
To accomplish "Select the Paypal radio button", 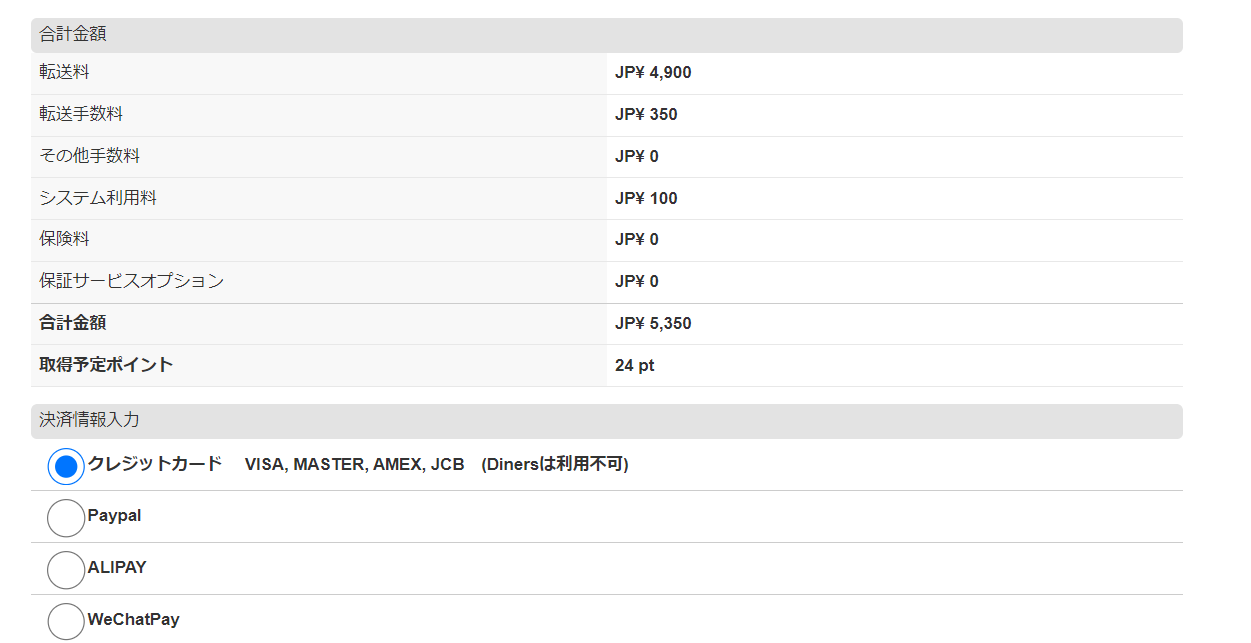I will [x=66, y=518].
